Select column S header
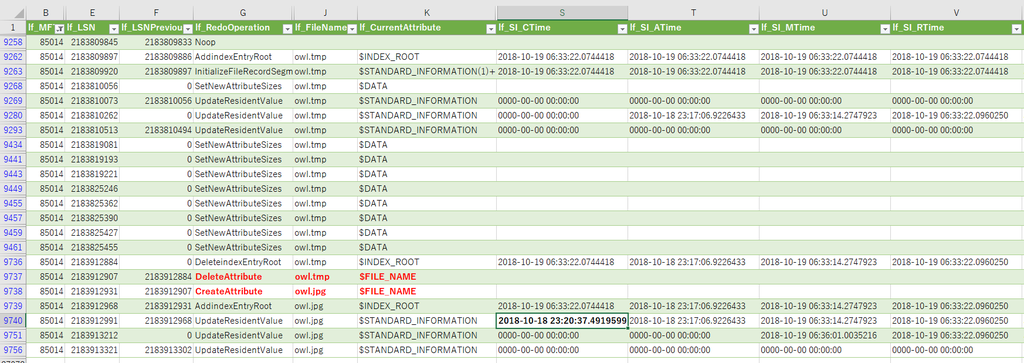Image resolution: width=1024 pixels, height=363 pixels. click(562, 12)
